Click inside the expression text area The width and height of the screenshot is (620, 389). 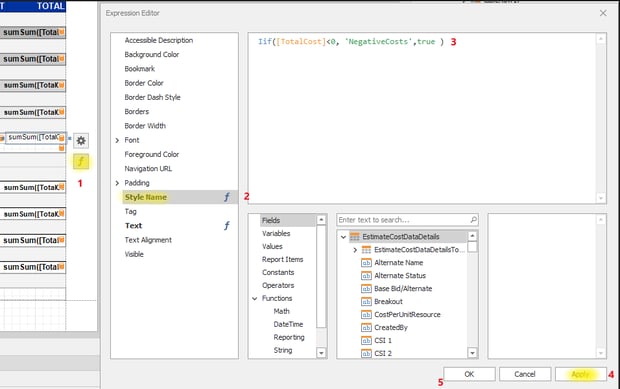tap(422, 119)
